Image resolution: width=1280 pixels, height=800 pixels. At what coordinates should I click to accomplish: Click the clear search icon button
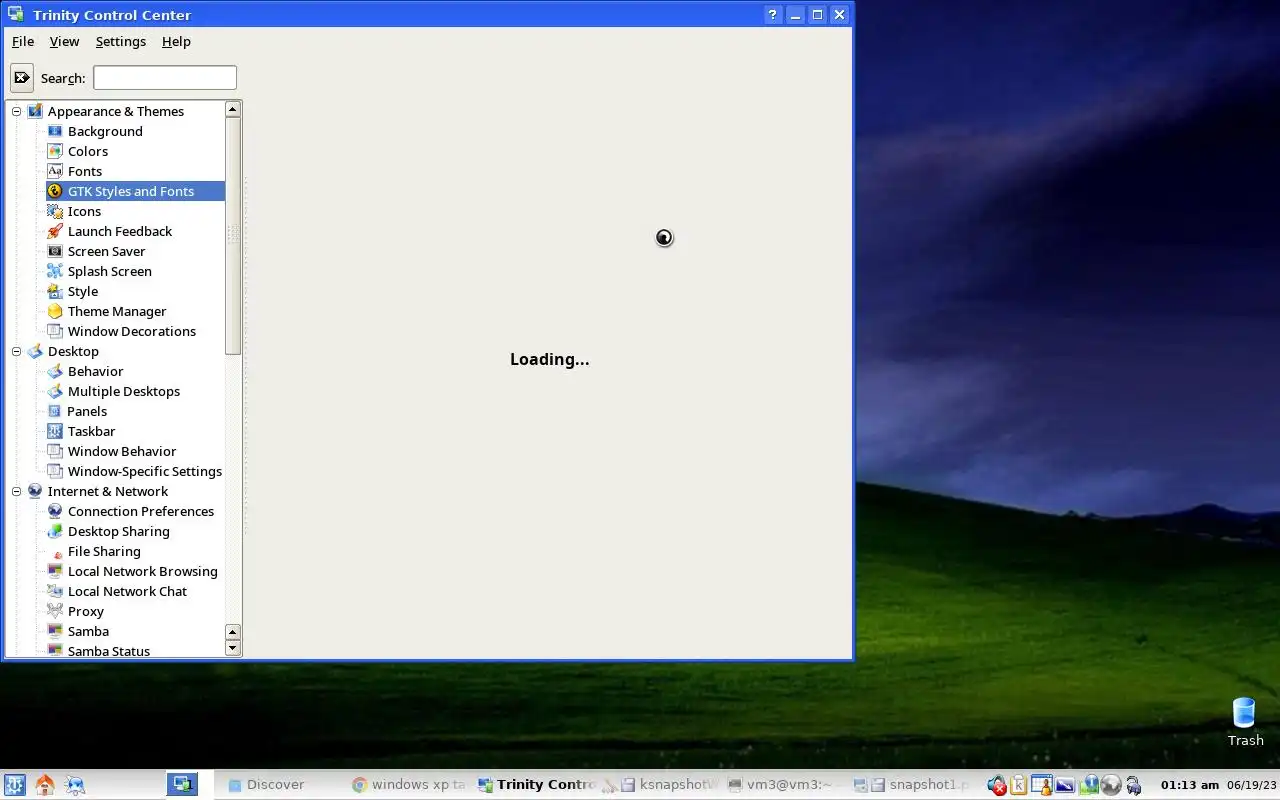pyautogui.click(x=22, y=78)
